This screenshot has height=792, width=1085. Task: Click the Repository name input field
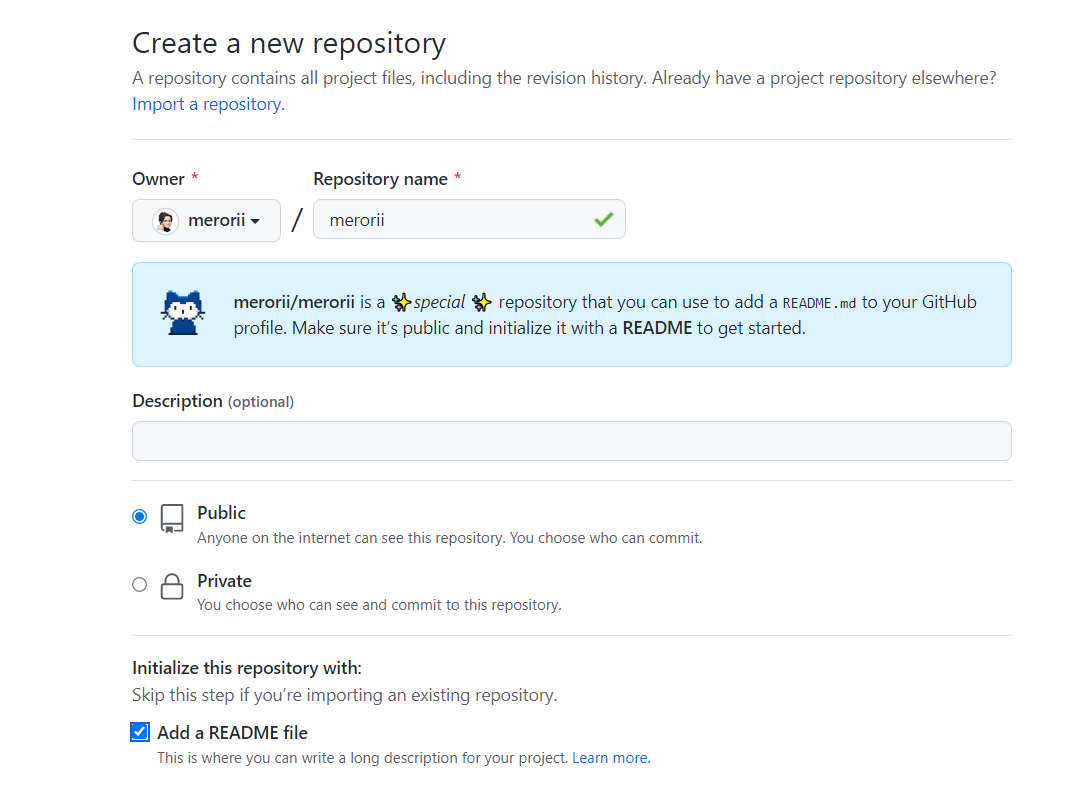[x=469, y=219]
